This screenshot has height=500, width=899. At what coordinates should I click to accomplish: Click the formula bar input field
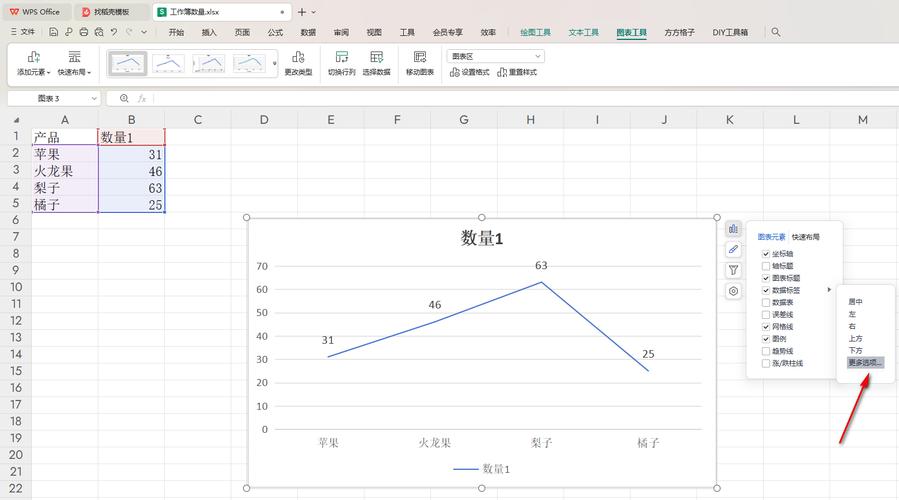(x=525, y=99)
